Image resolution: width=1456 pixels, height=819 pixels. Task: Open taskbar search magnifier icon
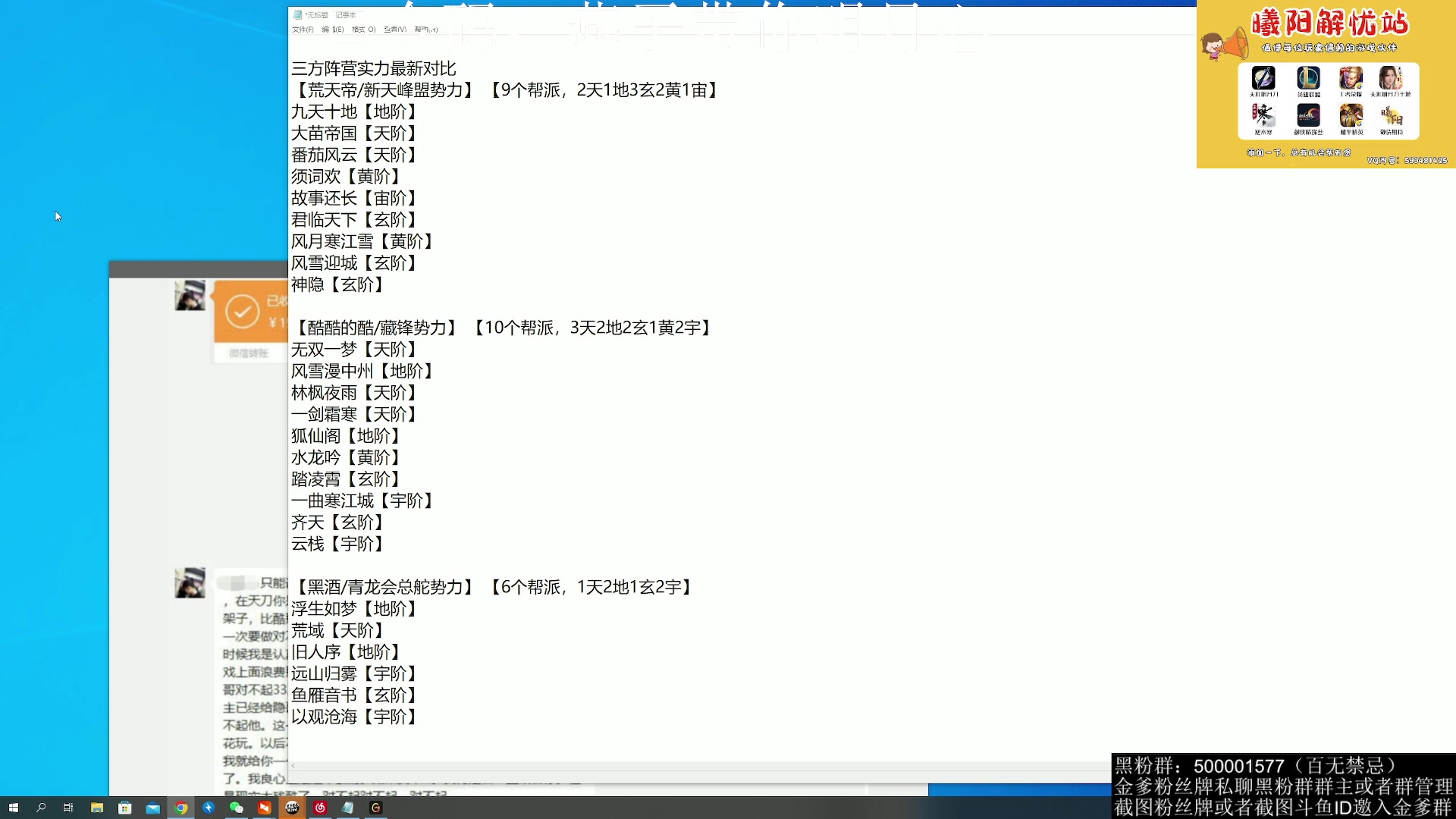pyautogui.click(x=41, y=808)
